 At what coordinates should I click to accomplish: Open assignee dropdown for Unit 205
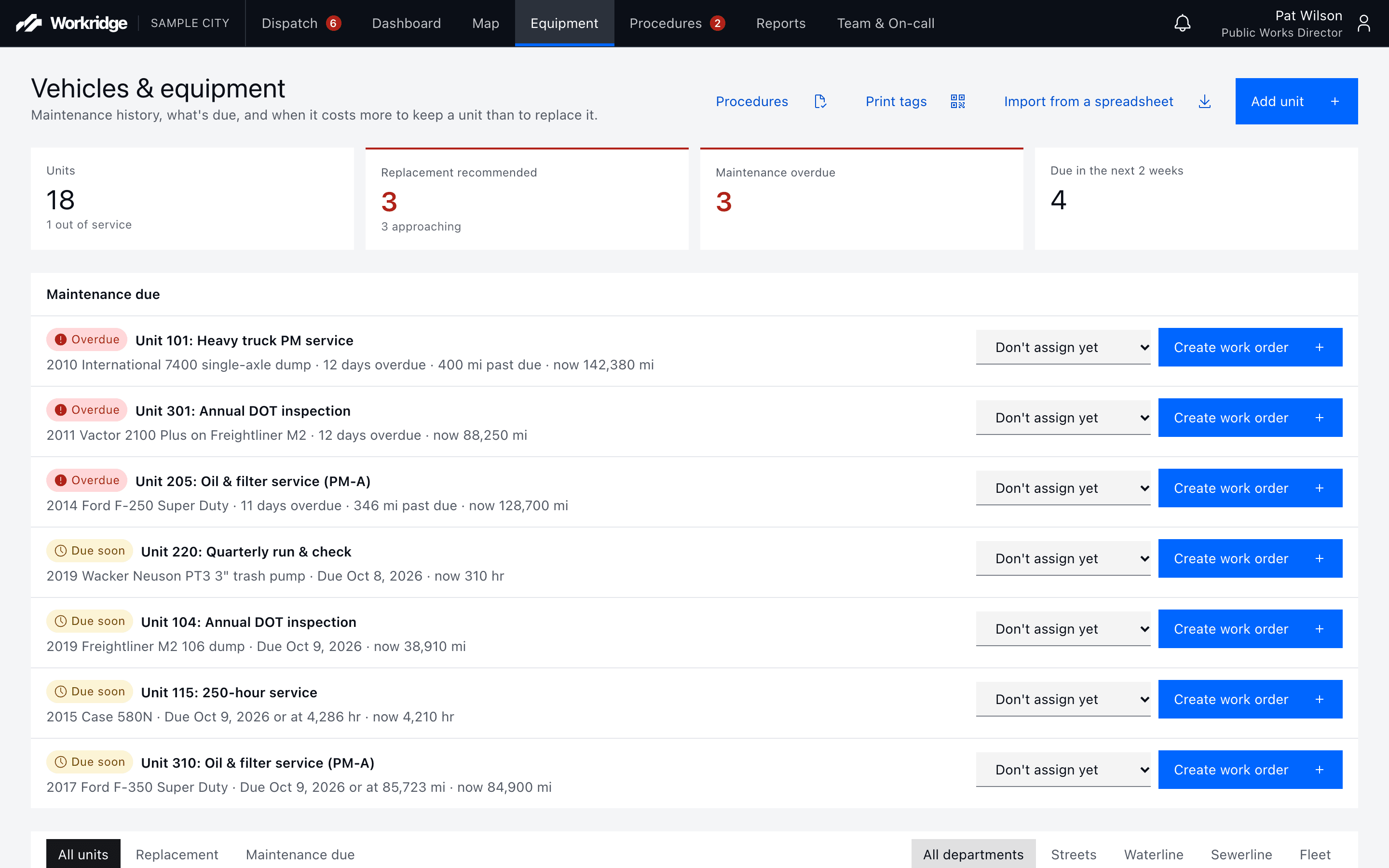click(1063, 488)
